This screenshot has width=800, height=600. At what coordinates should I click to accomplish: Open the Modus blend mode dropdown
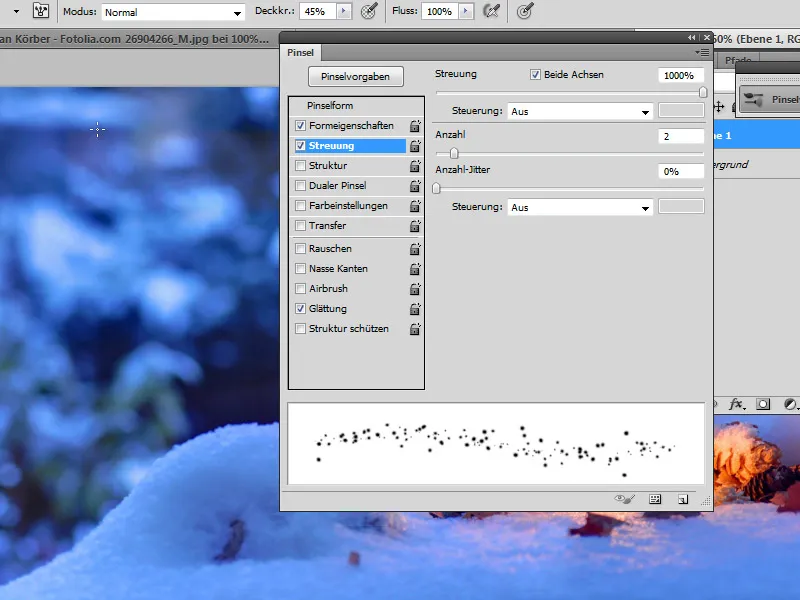pos(173,12)
